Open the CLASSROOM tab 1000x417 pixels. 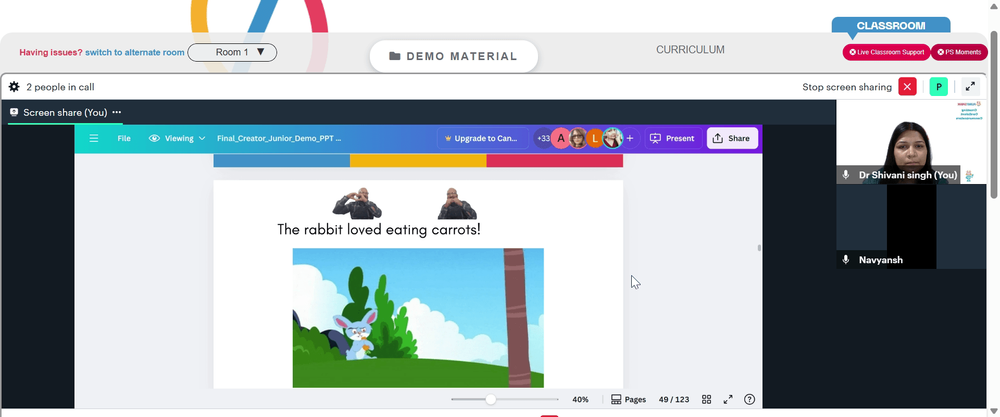pos(891,26)
